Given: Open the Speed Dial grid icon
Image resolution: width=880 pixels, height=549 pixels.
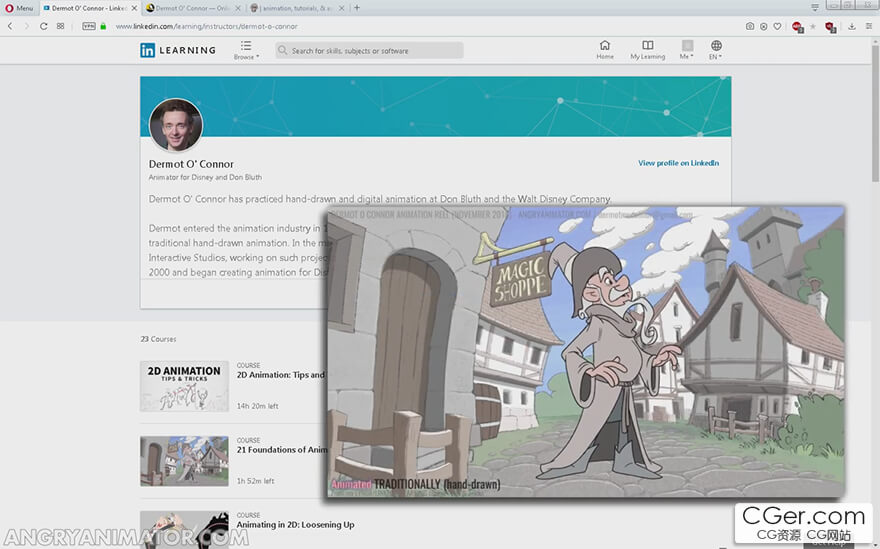Looking at the screenshot, I should point(60,26).
